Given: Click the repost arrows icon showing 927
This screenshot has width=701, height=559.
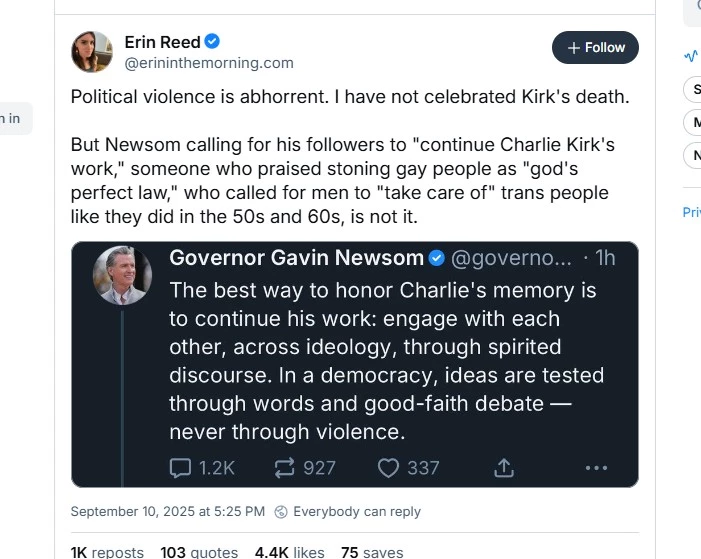Looking at the screenshot, I should click(283, 467).
